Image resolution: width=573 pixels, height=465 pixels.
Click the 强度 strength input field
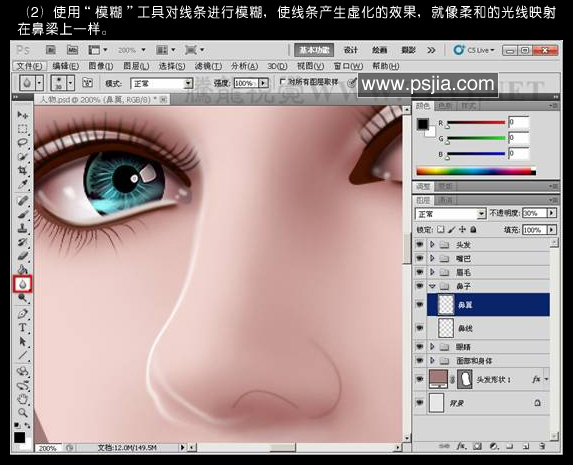click(x=246, y=83)
